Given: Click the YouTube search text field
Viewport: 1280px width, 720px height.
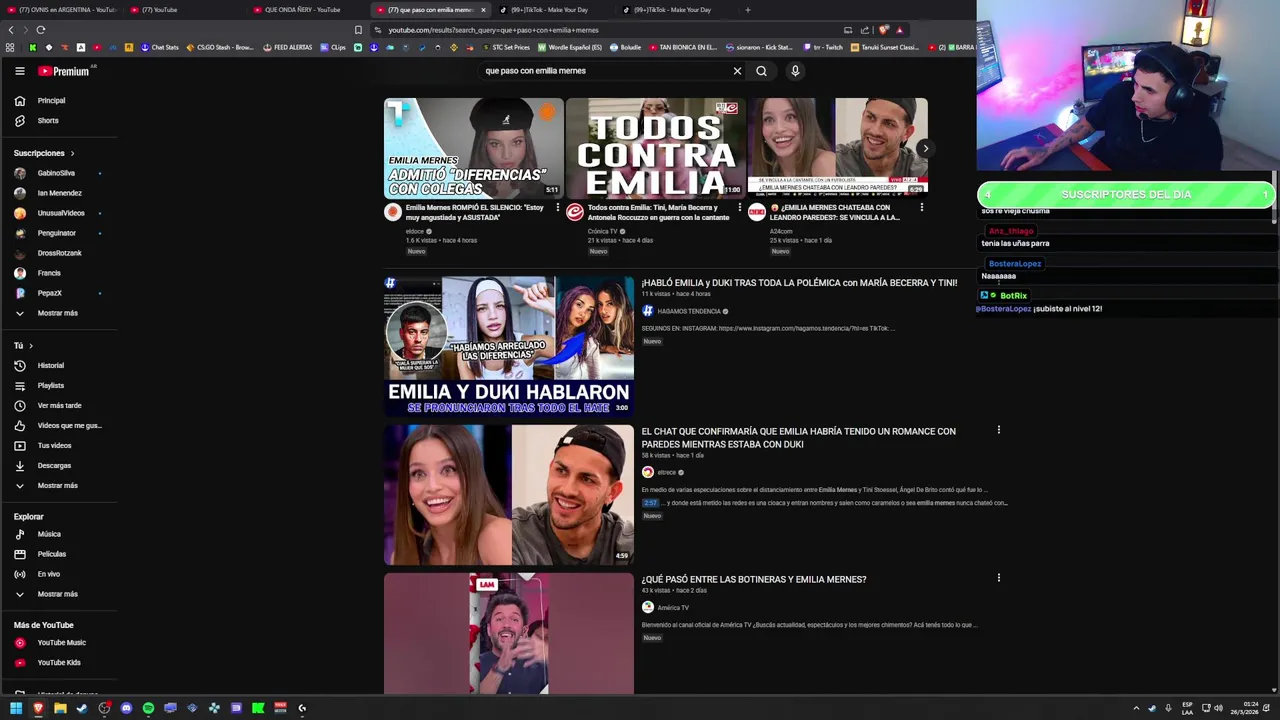Looking at the screenshot, I should coord(605,71).
